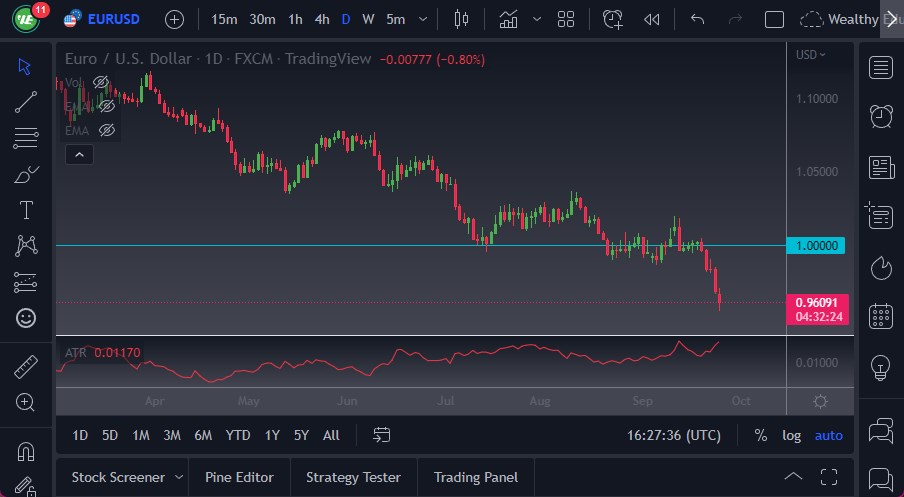Open the Pine Editor tab
The height and width of the screenshot is (497, 904).
240,477
